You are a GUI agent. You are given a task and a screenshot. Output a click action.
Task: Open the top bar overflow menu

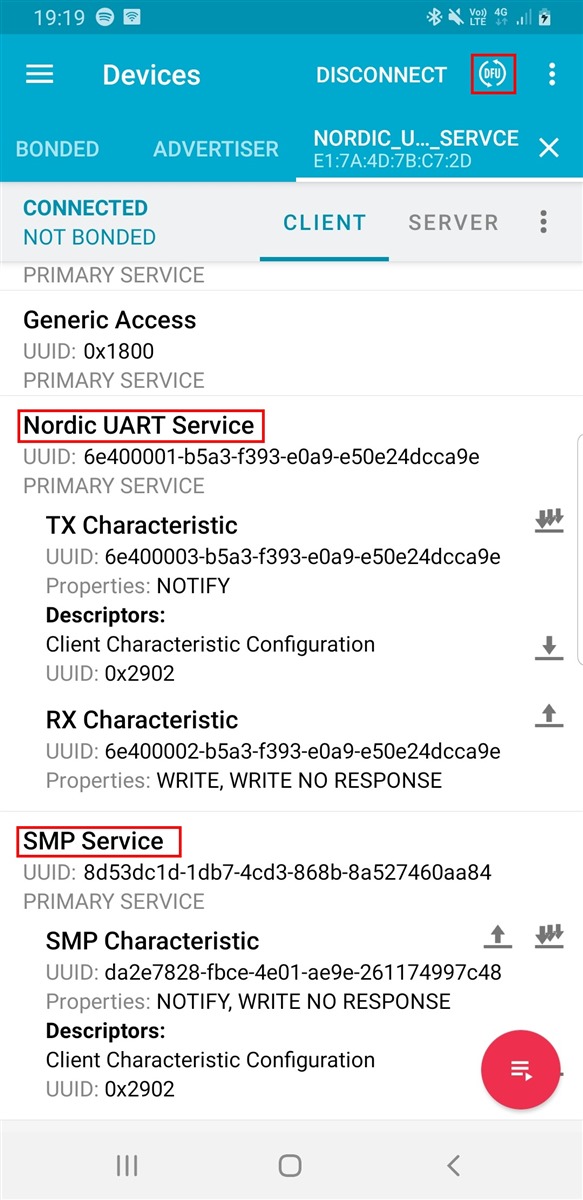click(x=551, y=75)
